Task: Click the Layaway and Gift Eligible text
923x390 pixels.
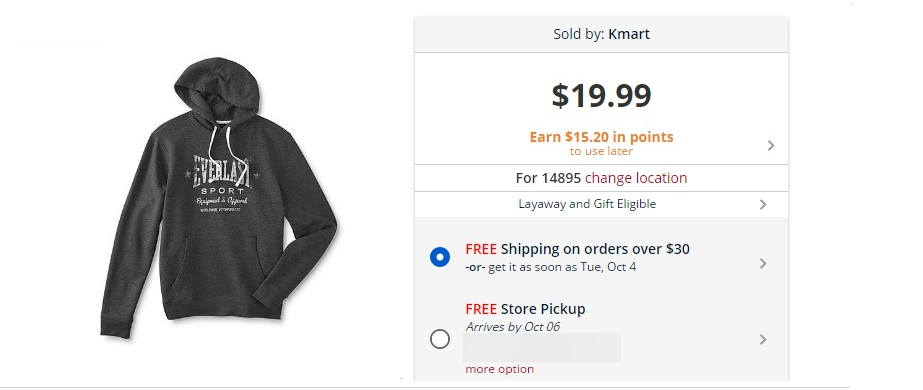Action: click(587, 204)
